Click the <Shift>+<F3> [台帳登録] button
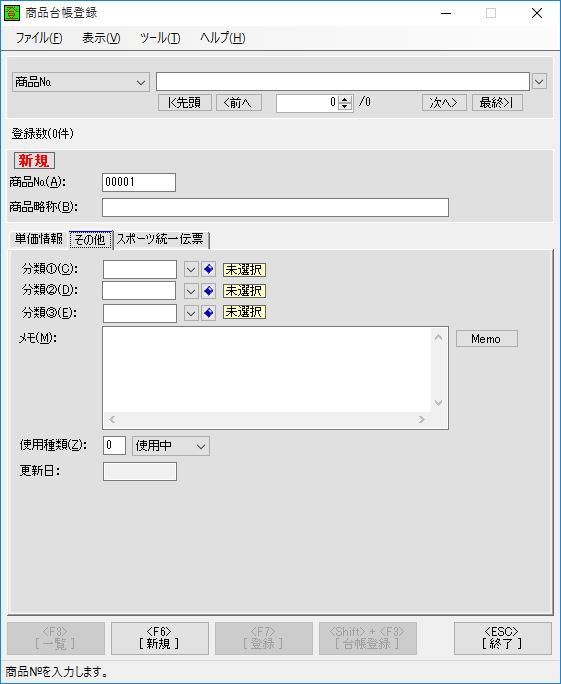Viewport: 561px width, 684px height. point(368,638)
